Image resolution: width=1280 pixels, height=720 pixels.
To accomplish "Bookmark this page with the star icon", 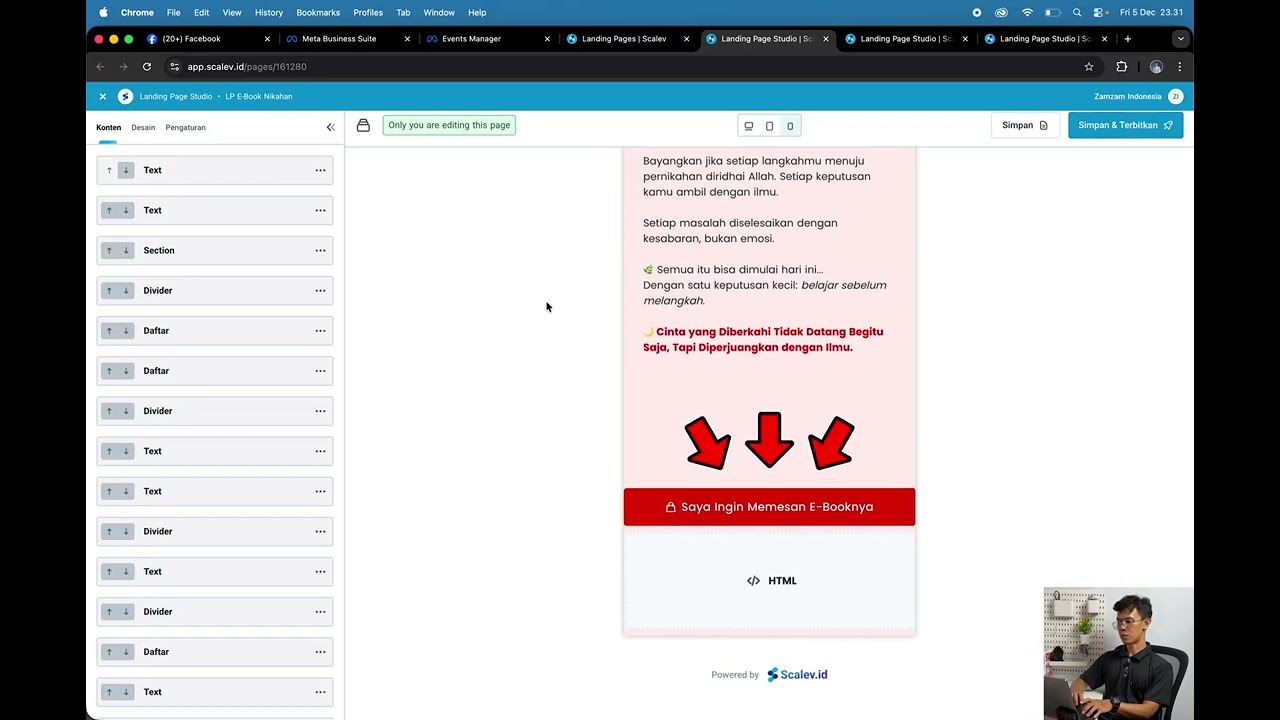I will [1089, 67].
